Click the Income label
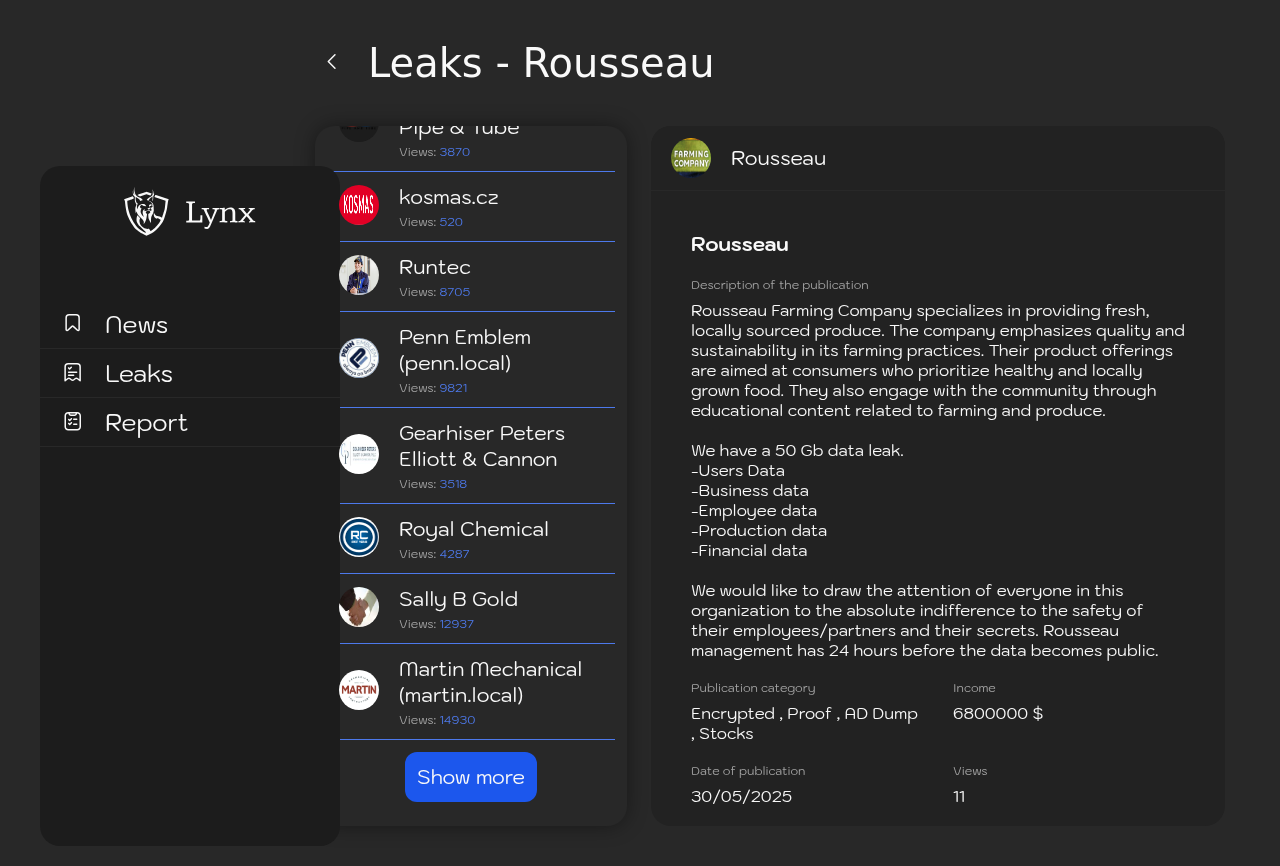Viewport: 1280px width, 866px height. click(974, 688)
